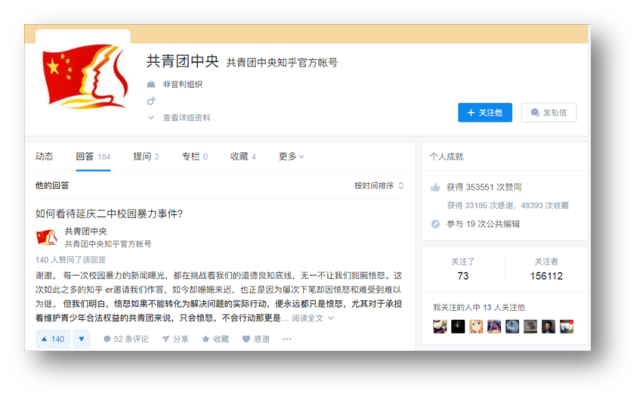Image resolution: width=640 pixels, height=400 pixels.
Task: Click the 13 人关注他 mutual followers link
Action: pyautogui.click(x=504, y=307)
